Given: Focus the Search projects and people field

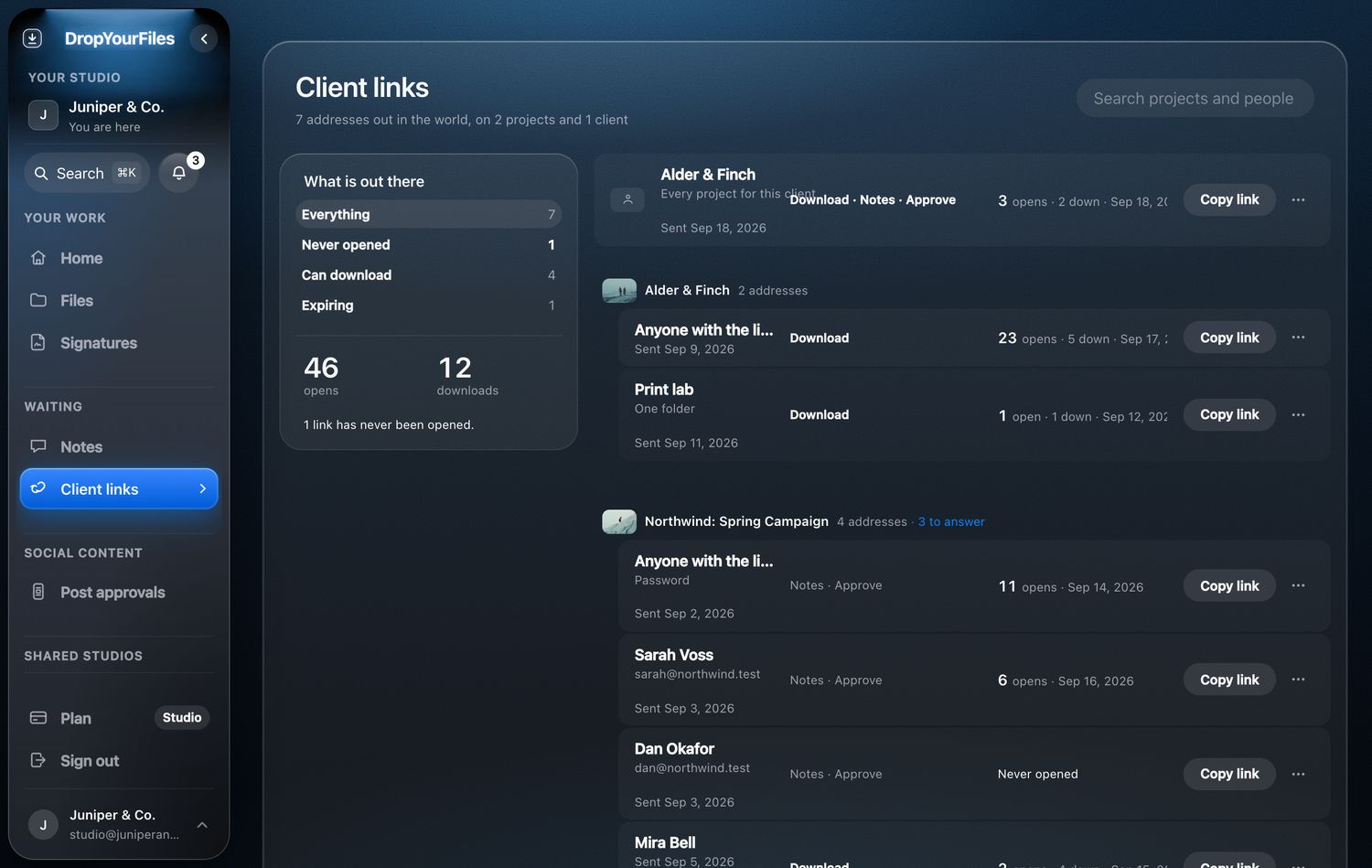Looking at the screenshot, I should 1195,99.
